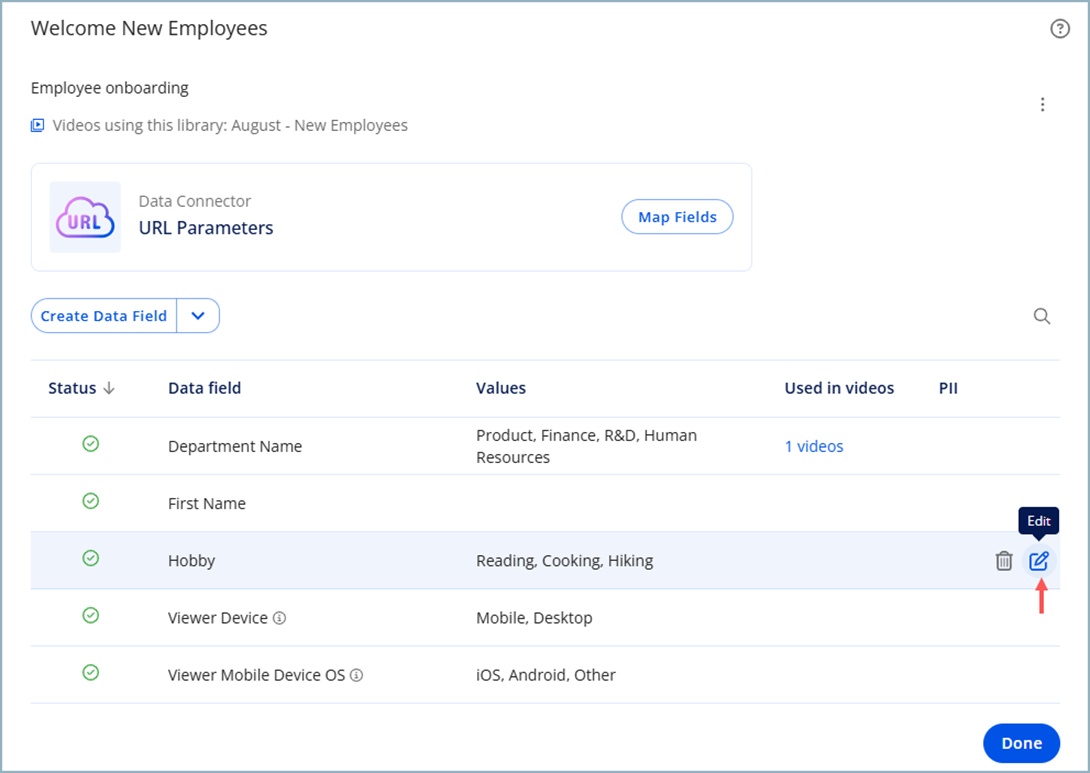This screenshot has height=773, width=1090.
Task: Expand the Create Data Field dropdown arrow
Action: [198, 316]
